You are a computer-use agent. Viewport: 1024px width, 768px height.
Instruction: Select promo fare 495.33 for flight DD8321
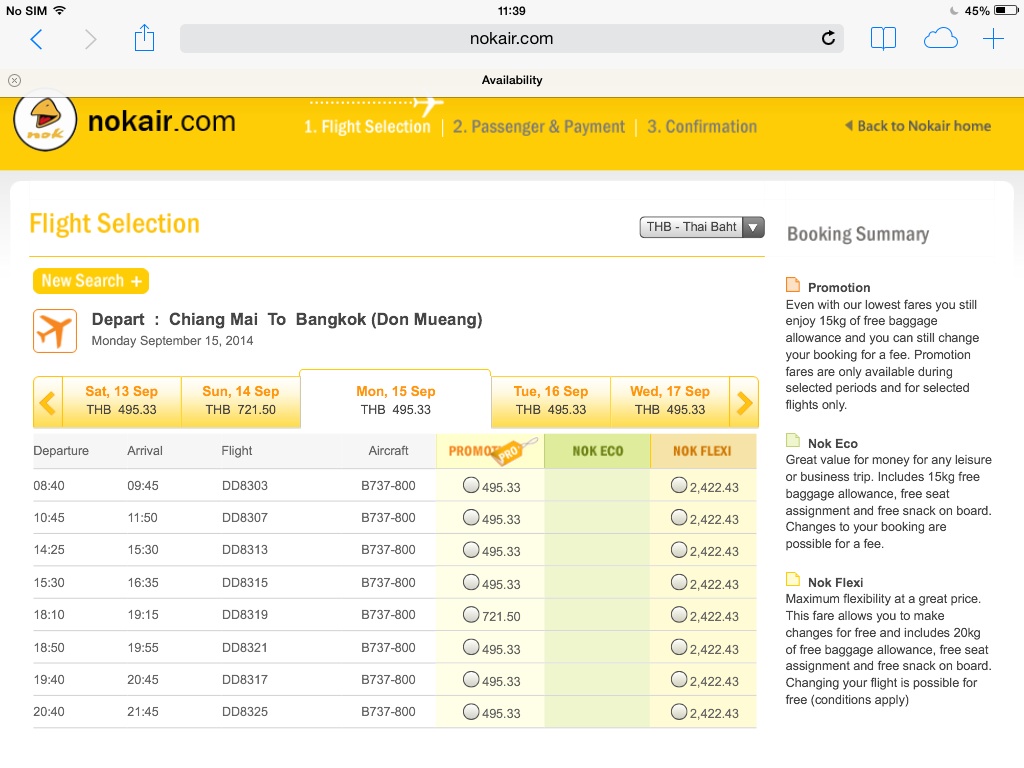point(471,647)
